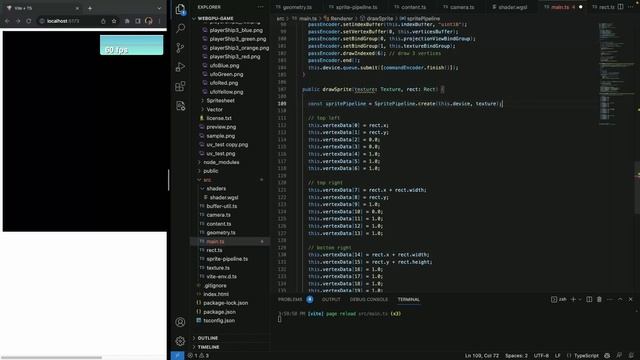The width and height of the screenshot is (640, 360).
Task: Open the Explorer view in activity bar
Action: (x=180, y=9)
